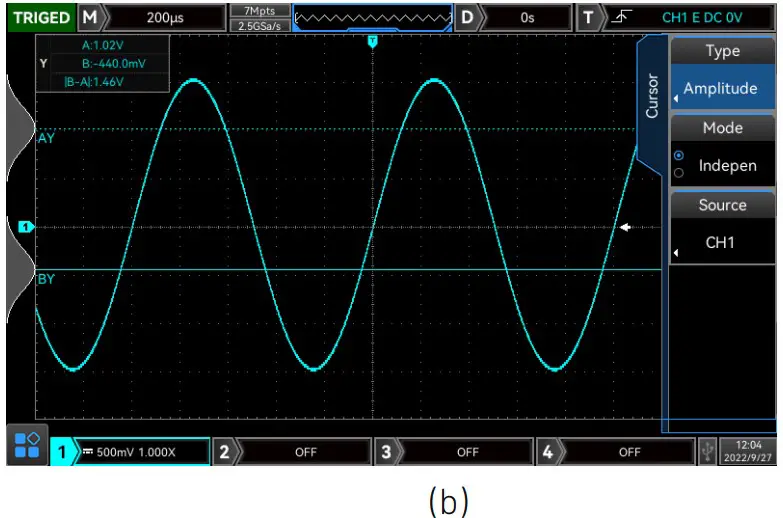
Task: Click the Mode menu header
Action: coord(722,128)
